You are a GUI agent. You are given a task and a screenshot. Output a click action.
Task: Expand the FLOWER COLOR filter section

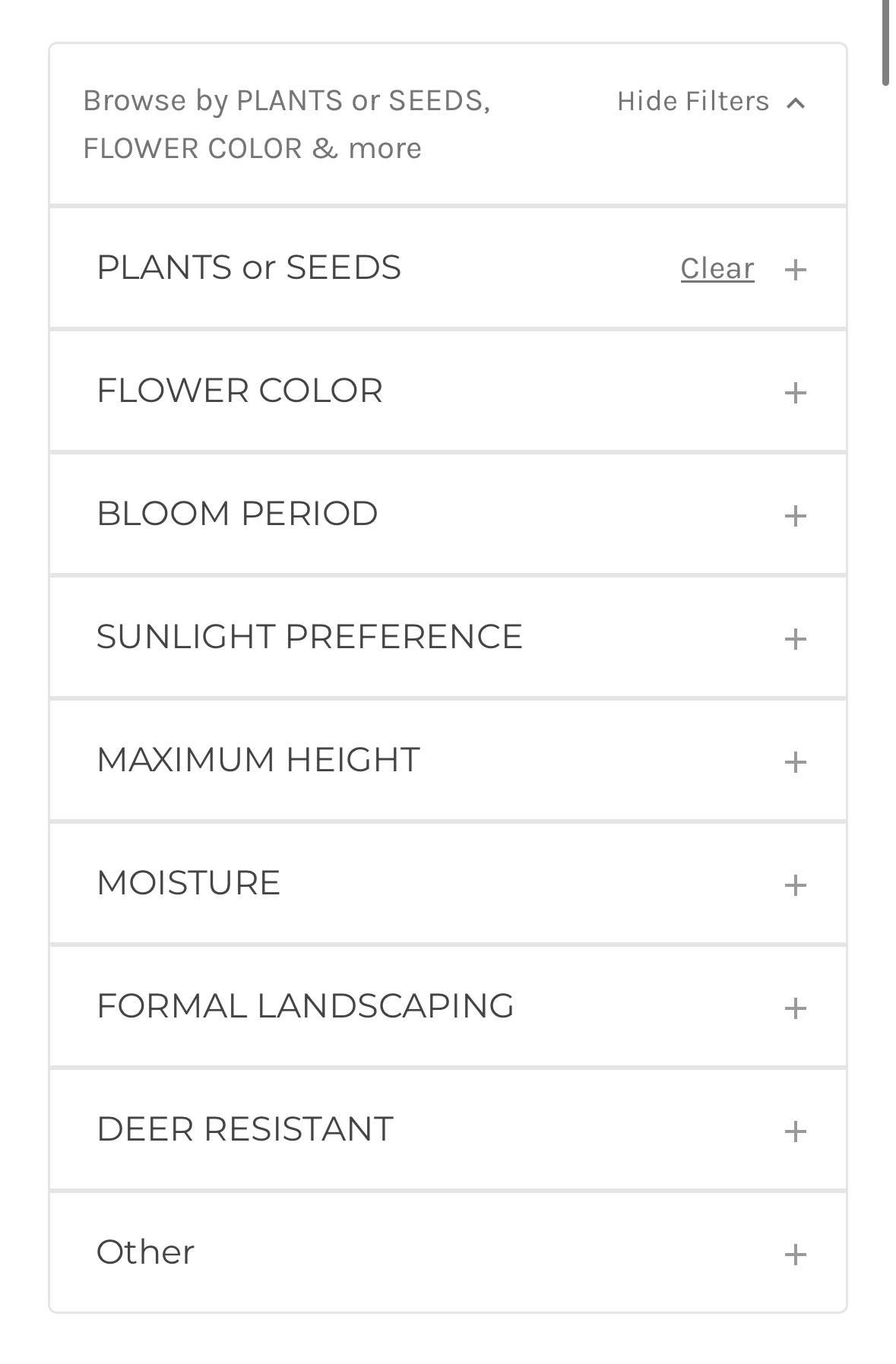click(x=448, y=391)
